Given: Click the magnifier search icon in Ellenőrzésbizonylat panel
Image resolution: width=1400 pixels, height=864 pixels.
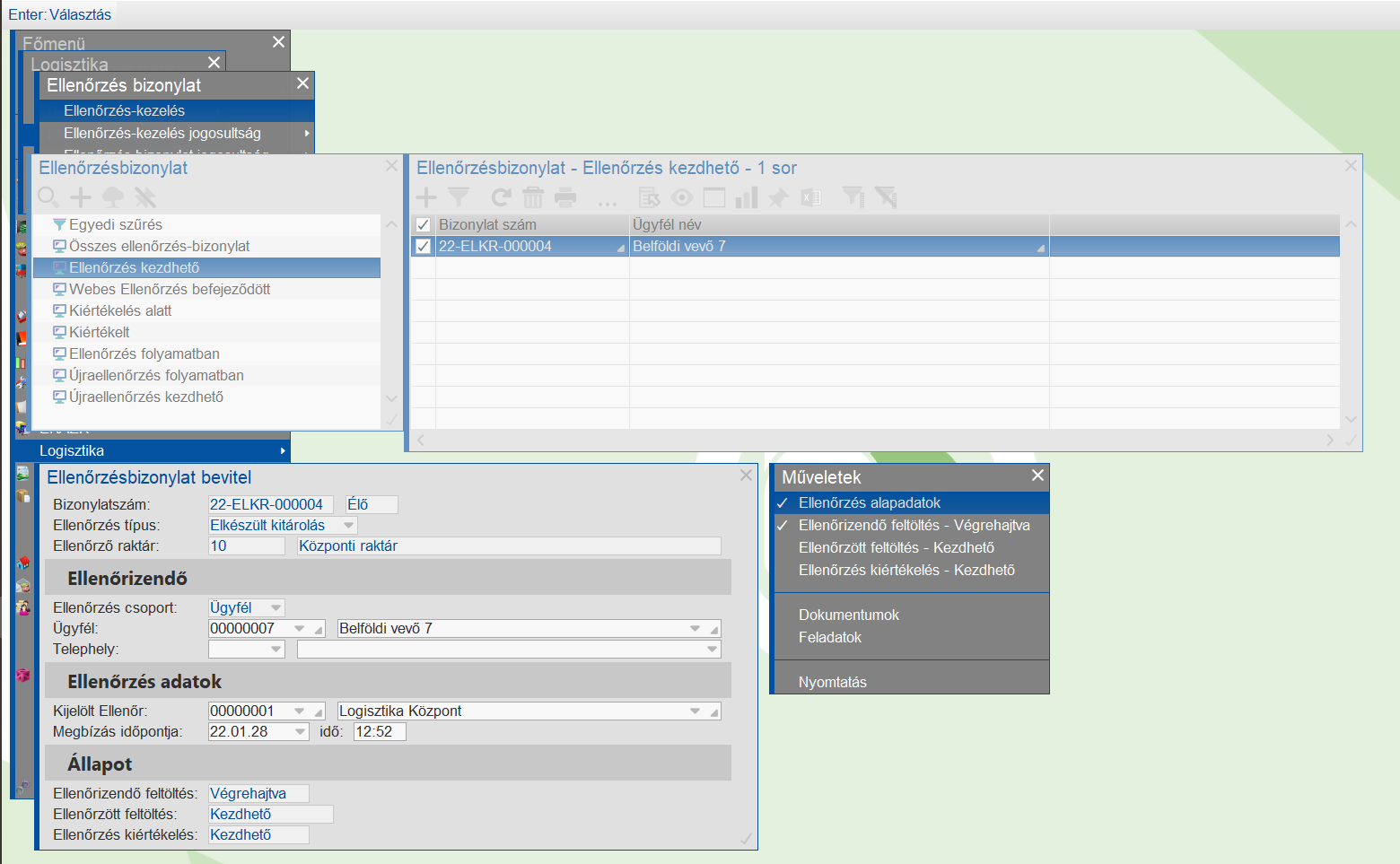Looking at the screenshot, I should pos(48,197).
